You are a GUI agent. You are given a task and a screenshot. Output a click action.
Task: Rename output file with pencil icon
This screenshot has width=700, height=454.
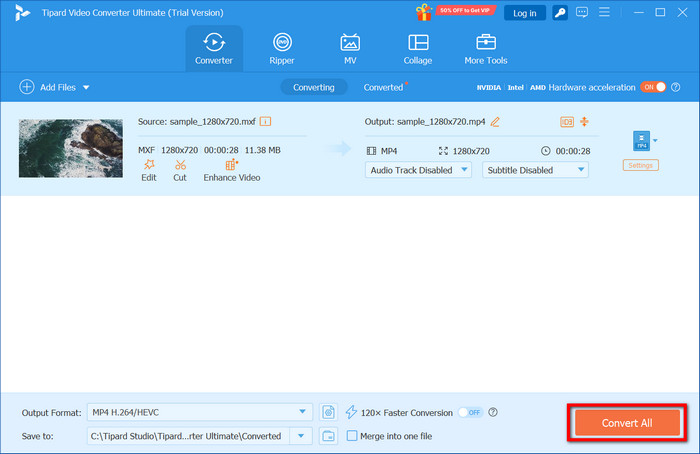tap(495, 122)
